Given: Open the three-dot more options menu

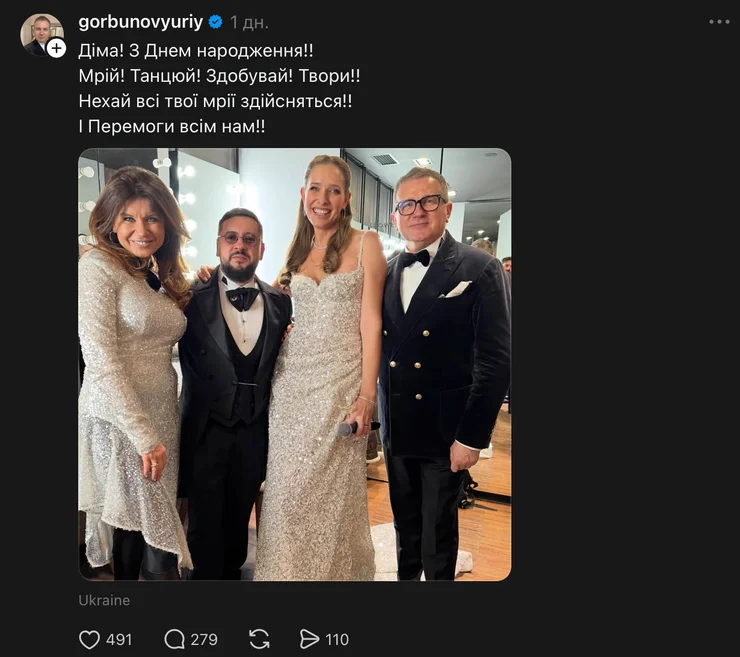Looking at the screenshot, I should (719, 22).
